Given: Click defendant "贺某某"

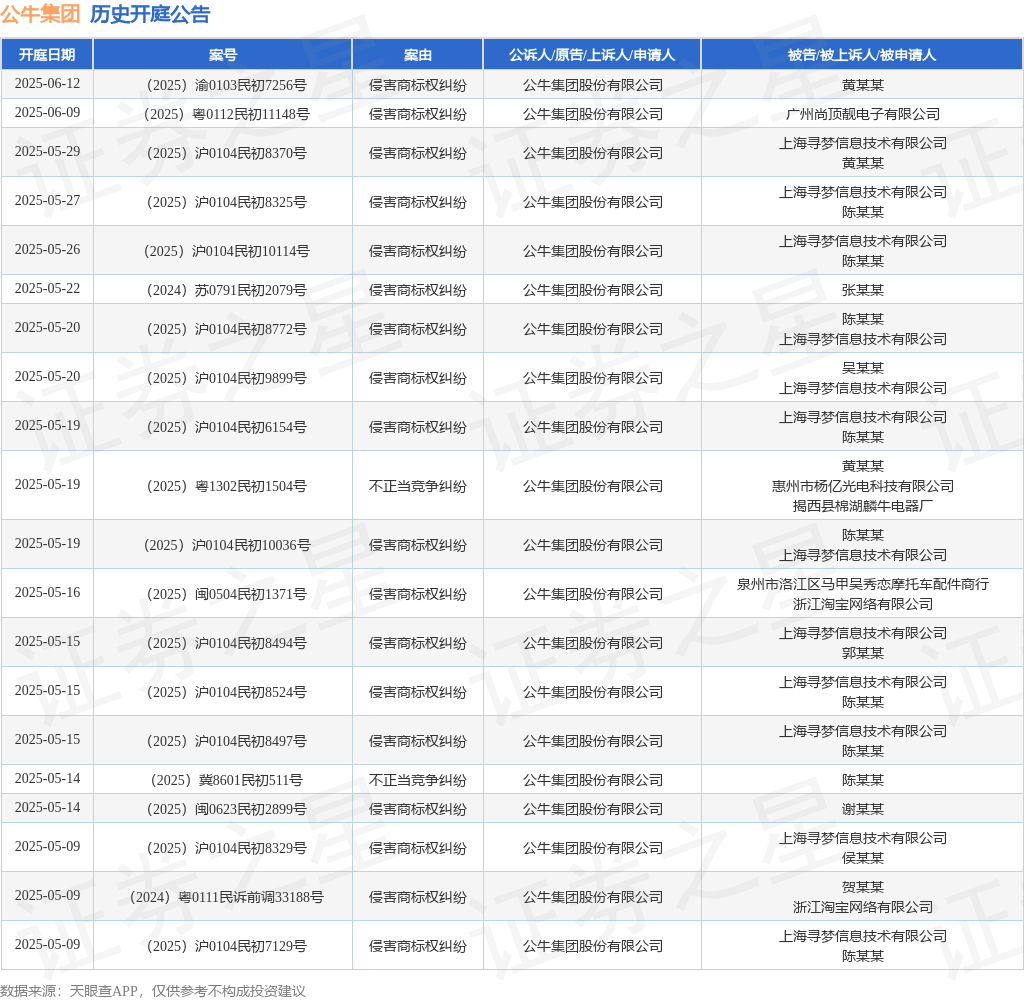Looking at the screenshot, I should pos(863,888).
